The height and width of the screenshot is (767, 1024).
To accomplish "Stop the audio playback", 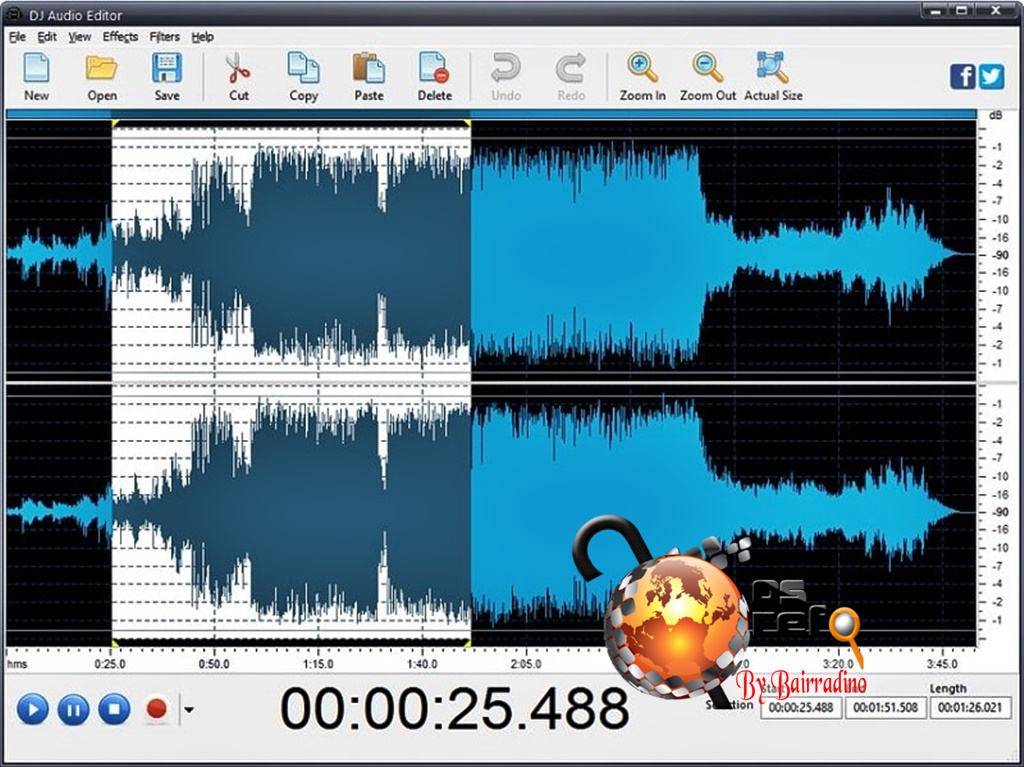I will pos(114,709).
